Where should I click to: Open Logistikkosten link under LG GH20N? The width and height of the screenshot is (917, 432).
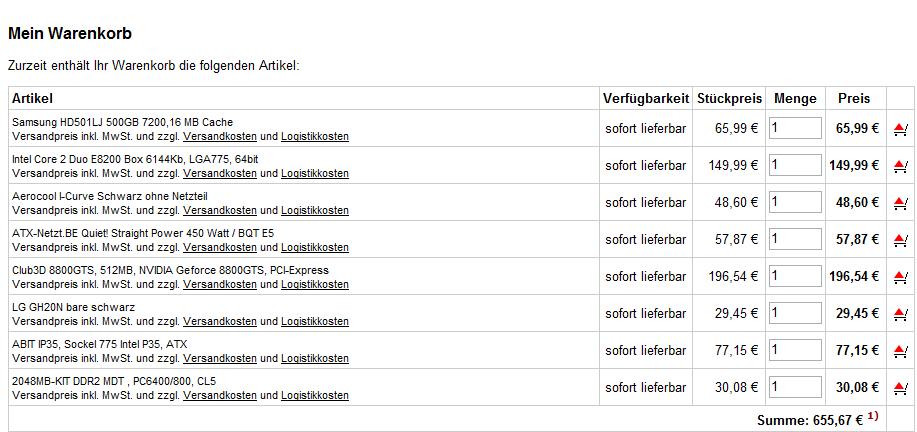coord(315,321)
